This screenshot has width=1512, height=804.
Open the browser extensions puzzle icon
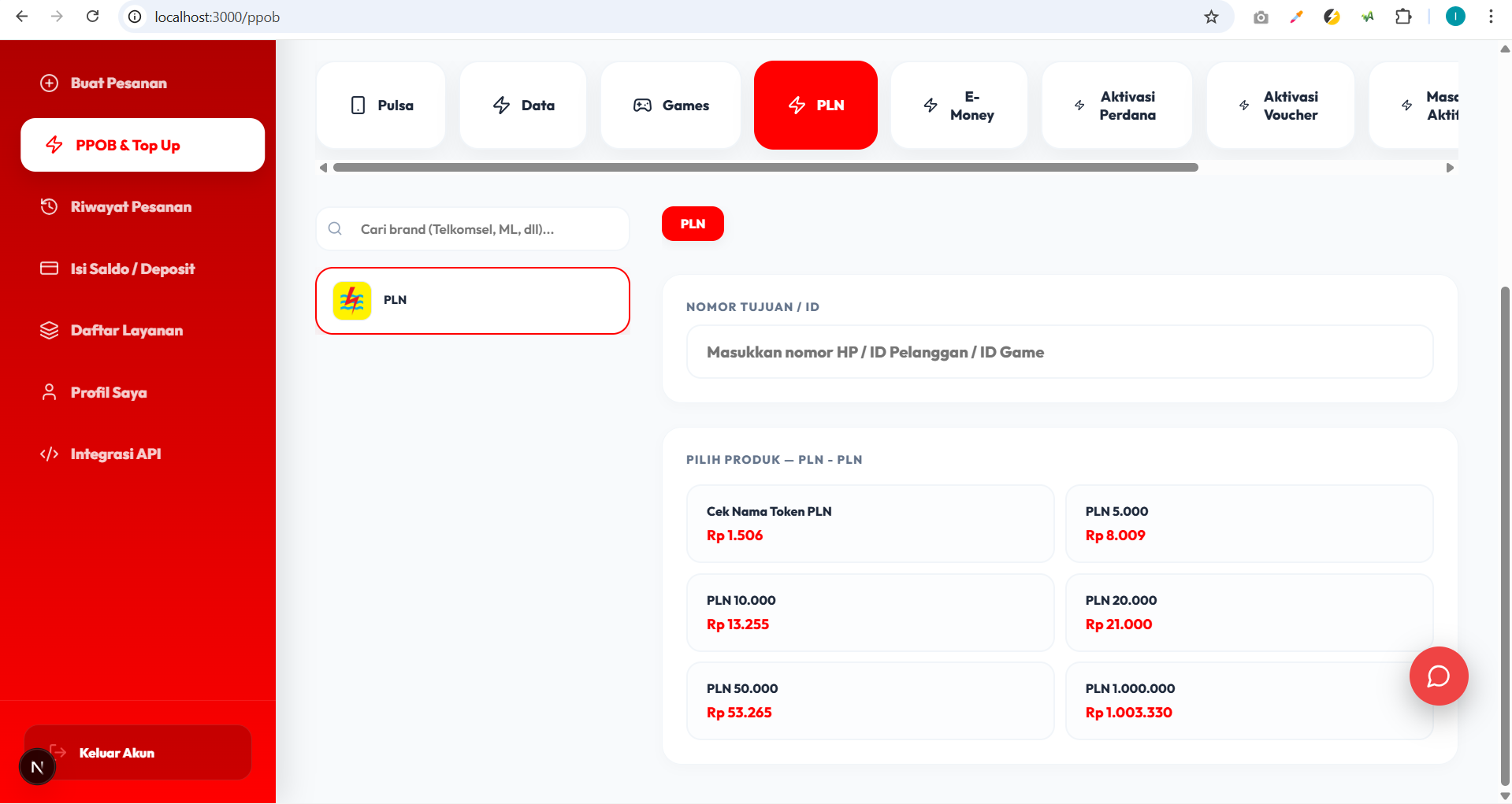[x=1402, y=17]
